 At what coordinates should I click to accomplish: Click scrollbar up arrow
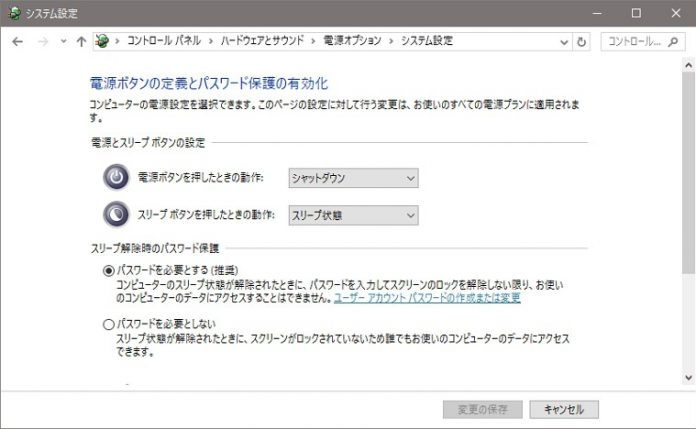tap(688, 65)
